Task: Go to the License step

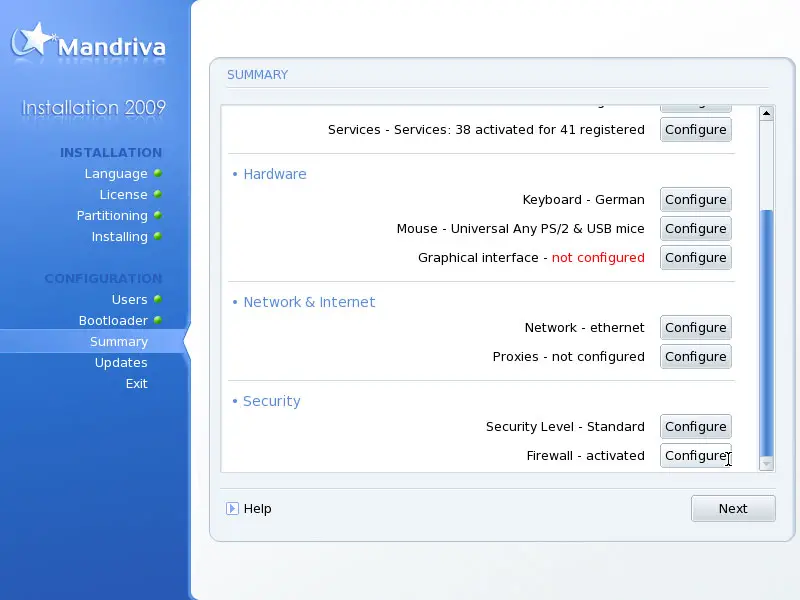Action: 123,194
